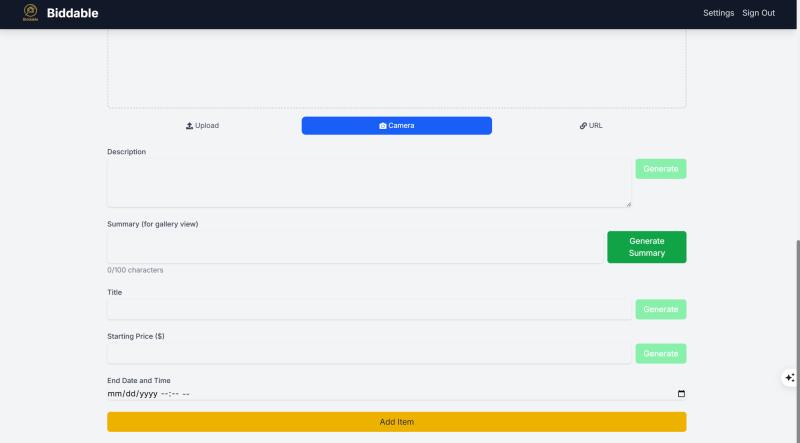The height and width of the screenshot is (443, 800).
Task: Click the yellow Add Item button
Action: [x=396, y=422]
